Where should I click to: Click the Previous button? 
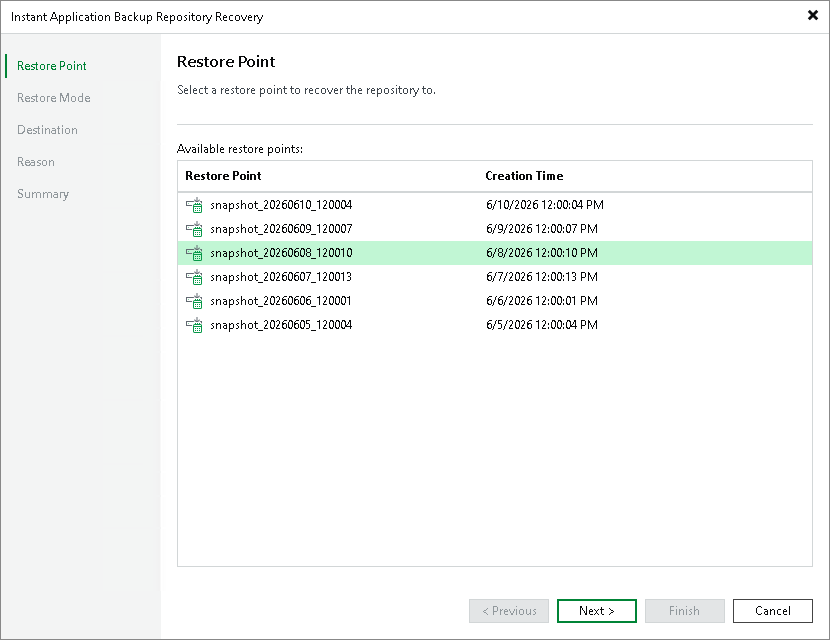509,611
